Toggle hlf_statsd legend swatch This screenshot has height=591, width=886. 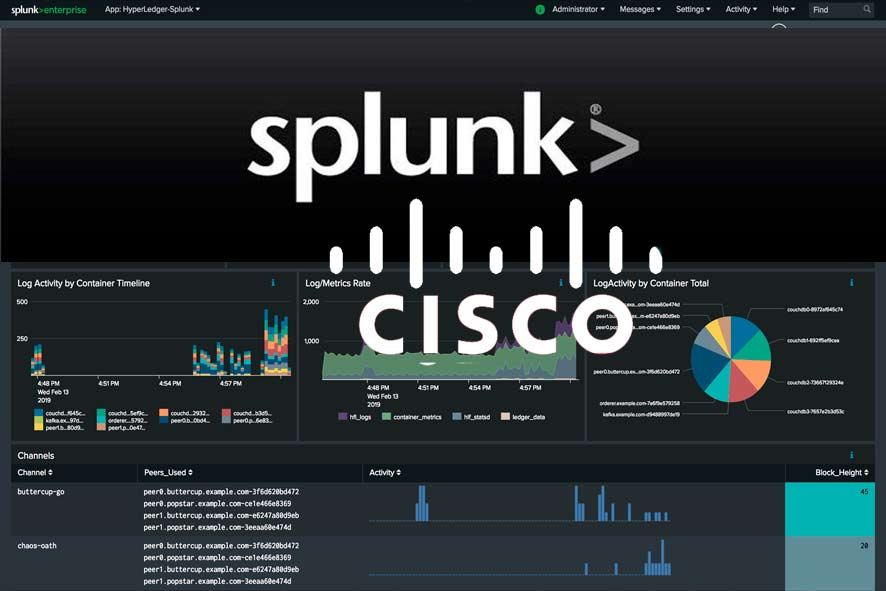tap(457, 417)
